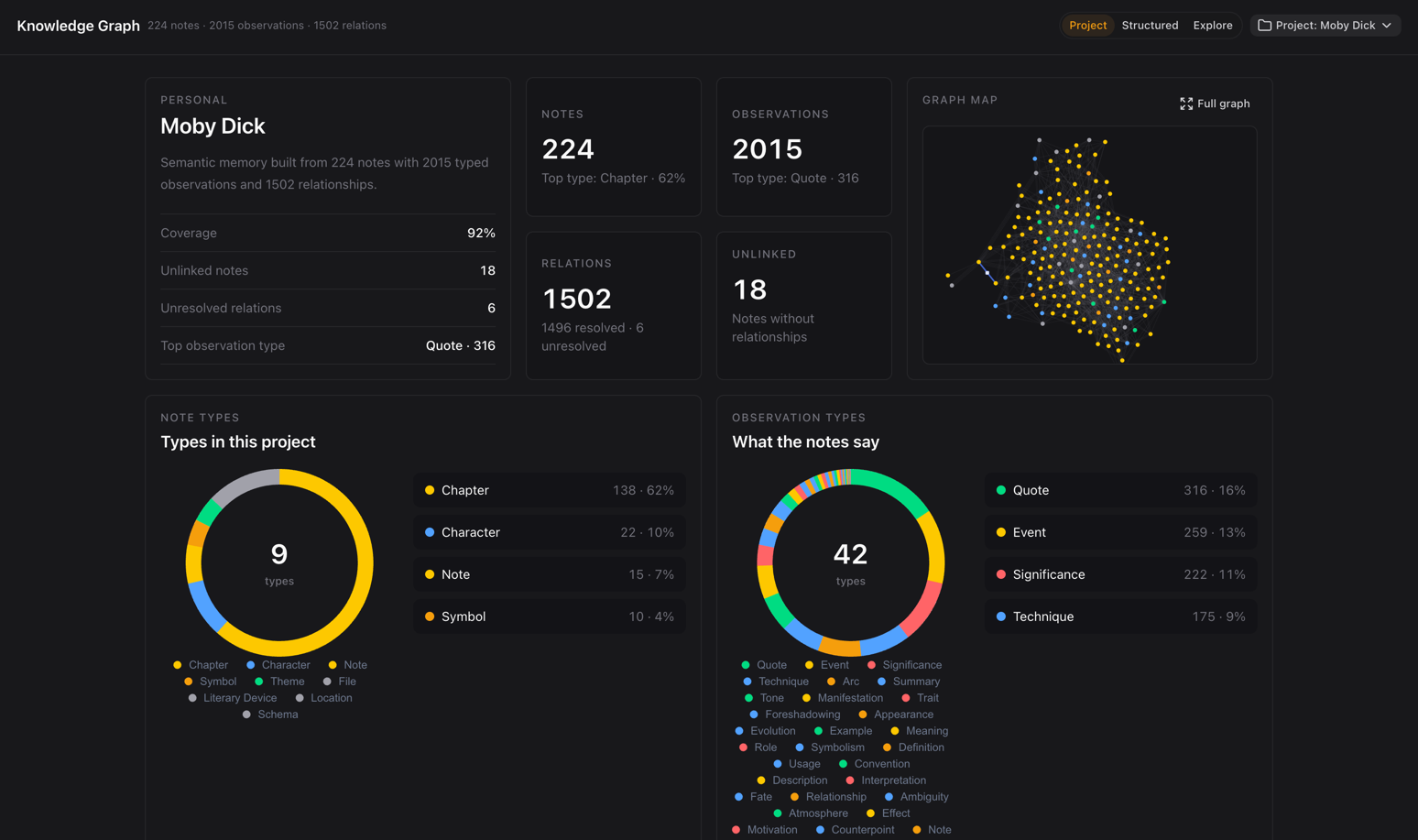Image resolution: width=1418 pixels, height=840 pixels.
Task: Switch to the Project tab
Action: [x=1087, y=26]
